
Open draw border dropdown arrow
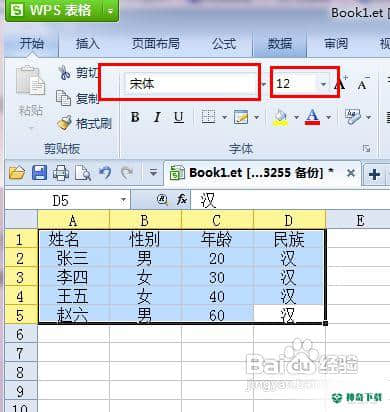pos(257,117)
